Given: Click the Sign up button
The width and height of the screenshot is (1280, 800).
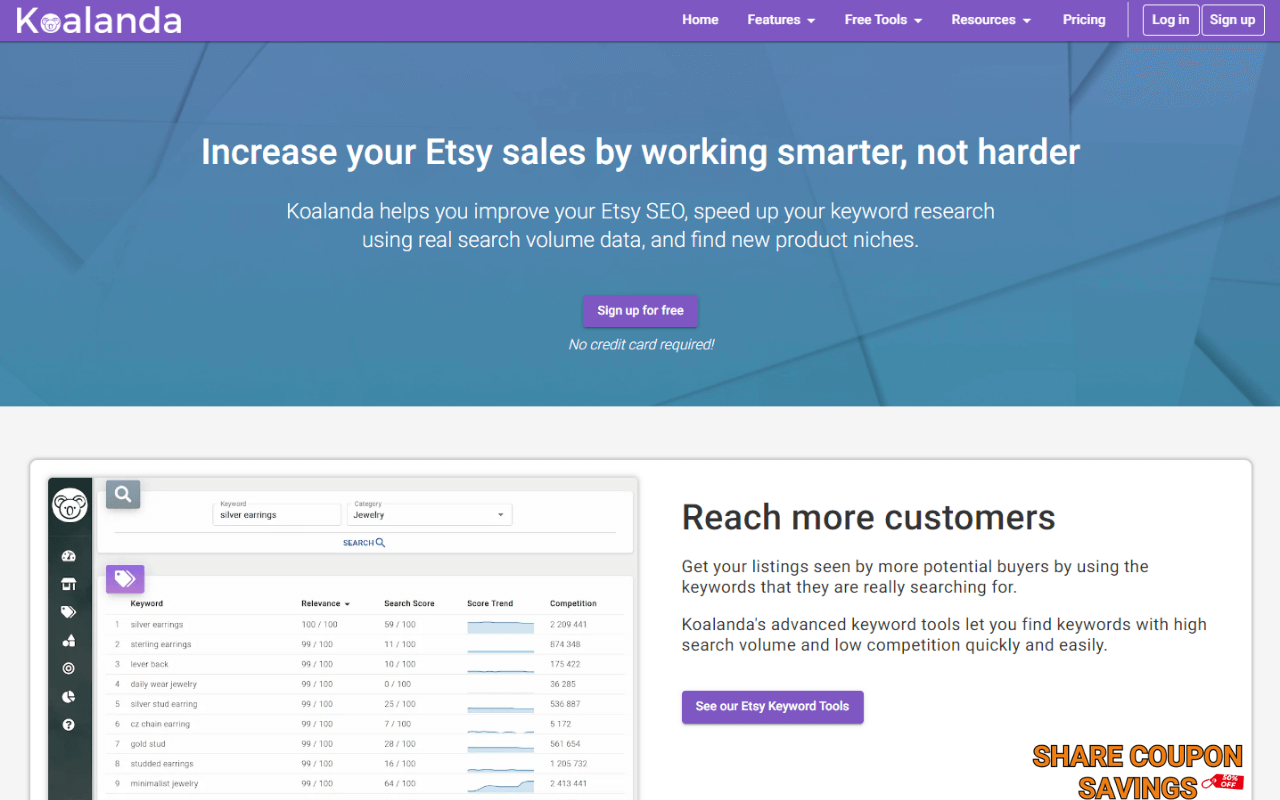Looking at the screenshot, I should click(1233, 20).
